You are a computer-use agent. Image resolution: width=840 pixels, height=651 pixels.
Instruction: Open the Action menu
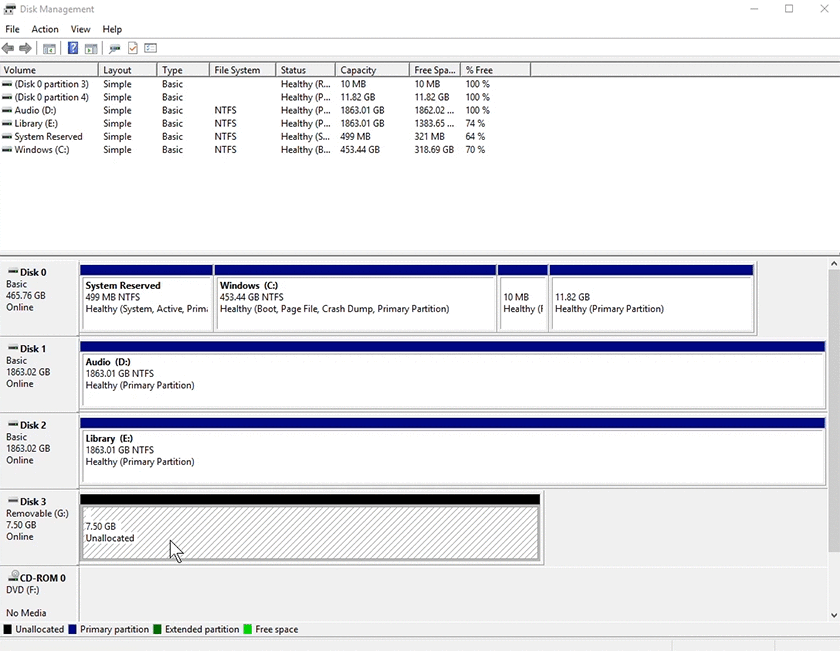tap(44, 29)
